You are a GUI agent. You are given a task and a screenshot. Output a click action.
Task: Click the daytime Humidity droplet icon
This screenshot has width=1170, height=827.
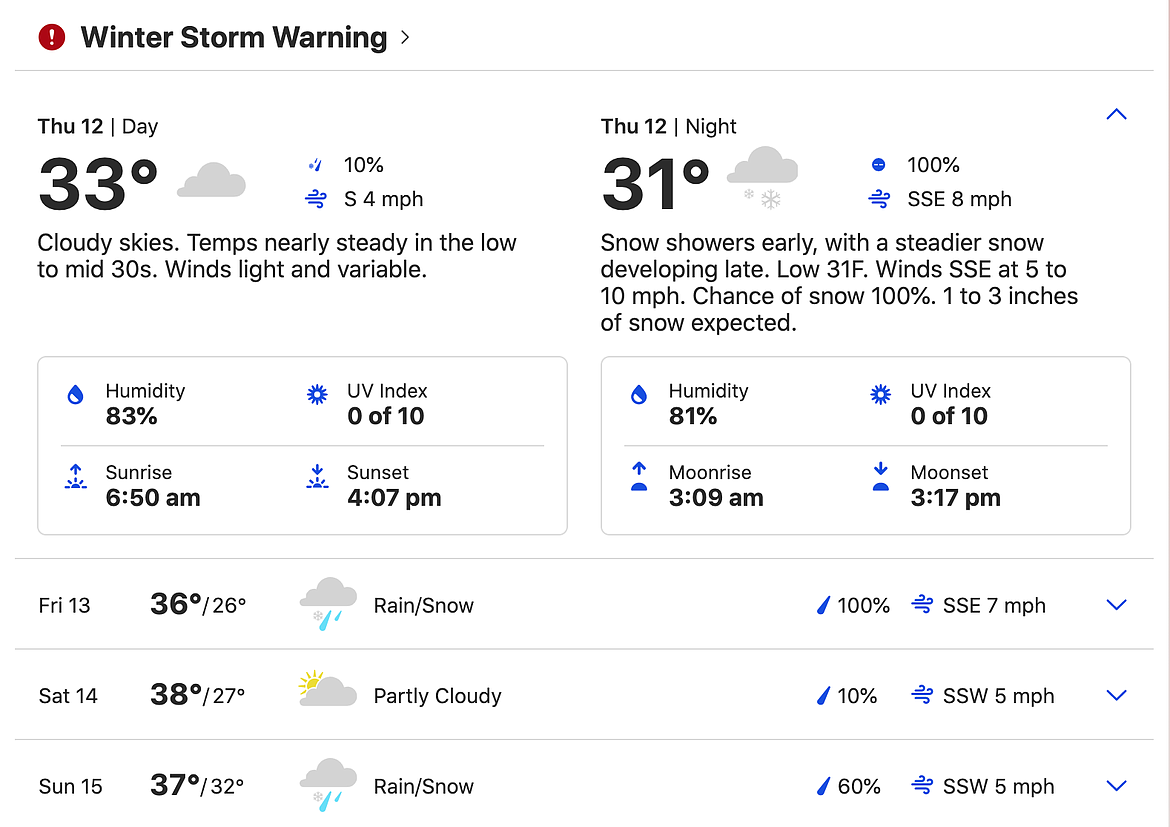point(75,396)
